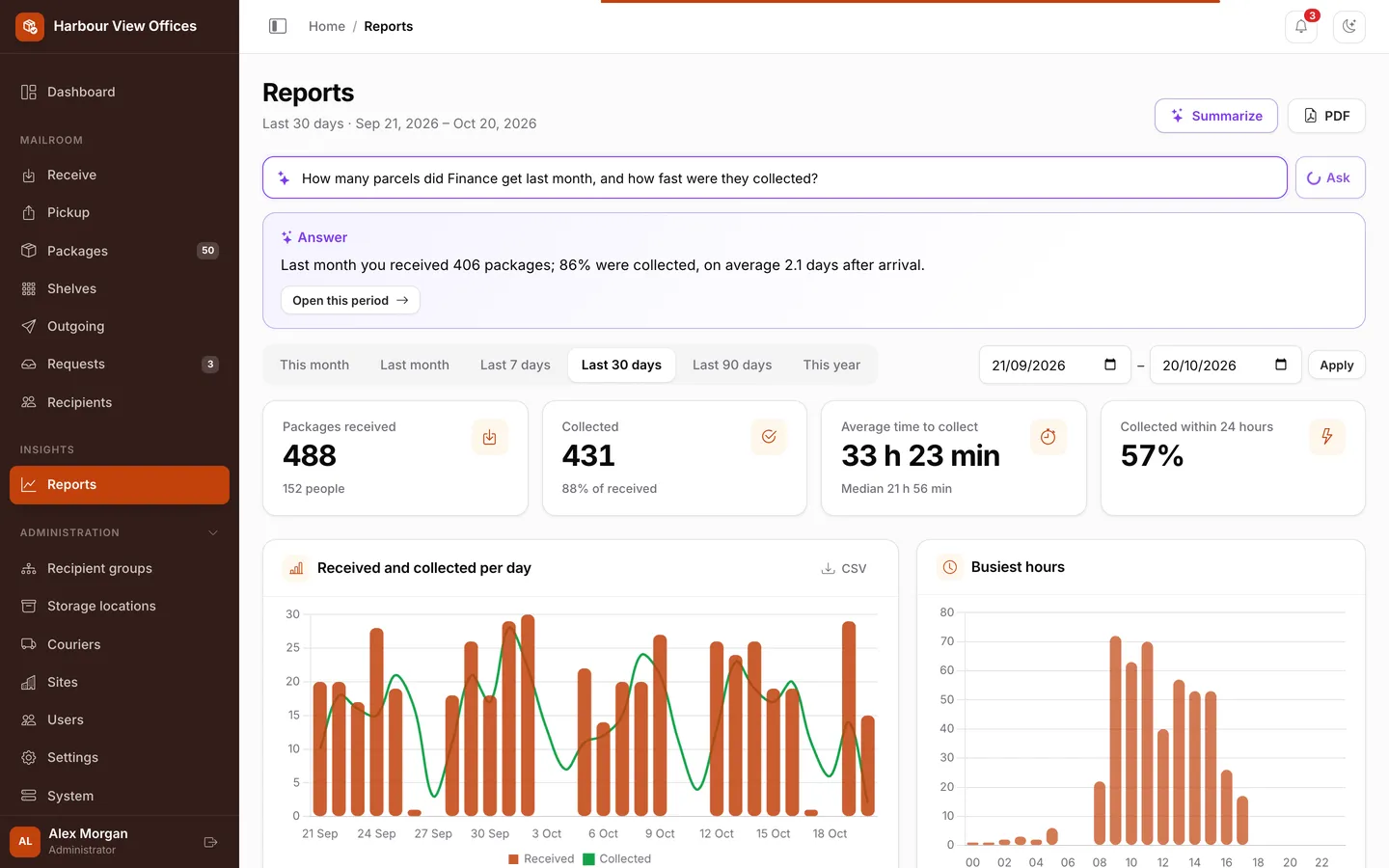Click the Outgoing paper-plane icon

[29, 326]
